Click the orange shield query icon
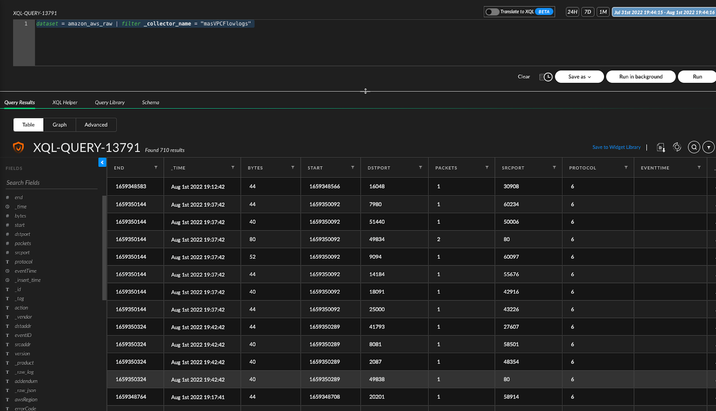 pyautogui.click(x=19, y=147)
